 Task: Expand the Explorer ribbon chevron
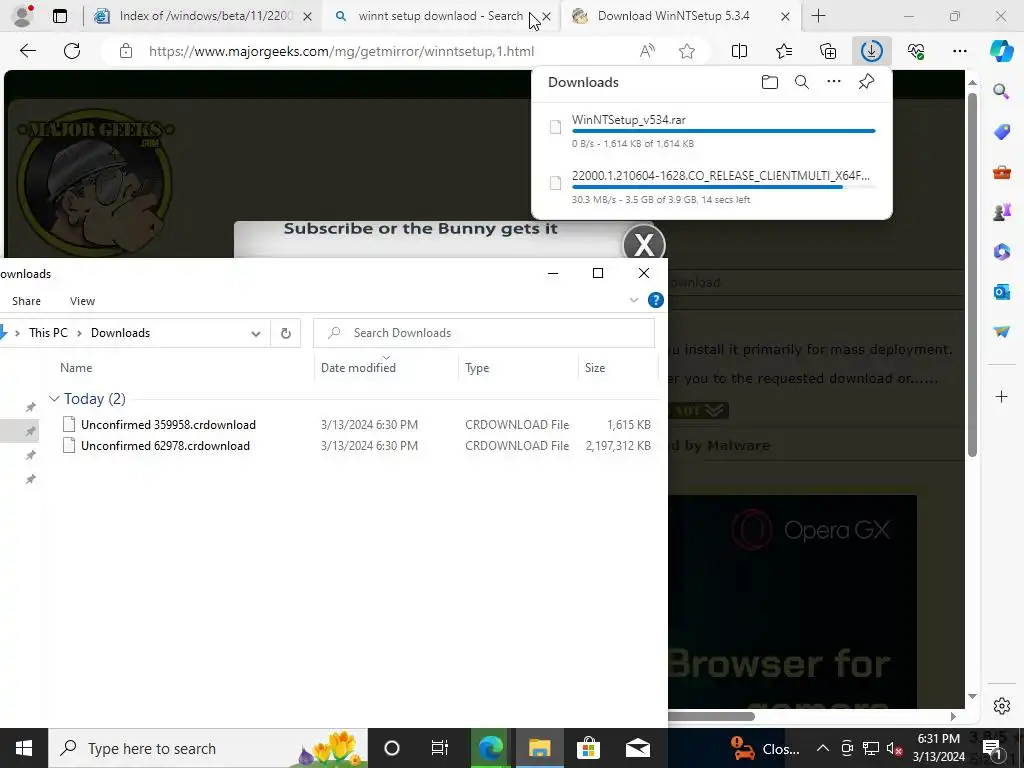coord(633,300)
